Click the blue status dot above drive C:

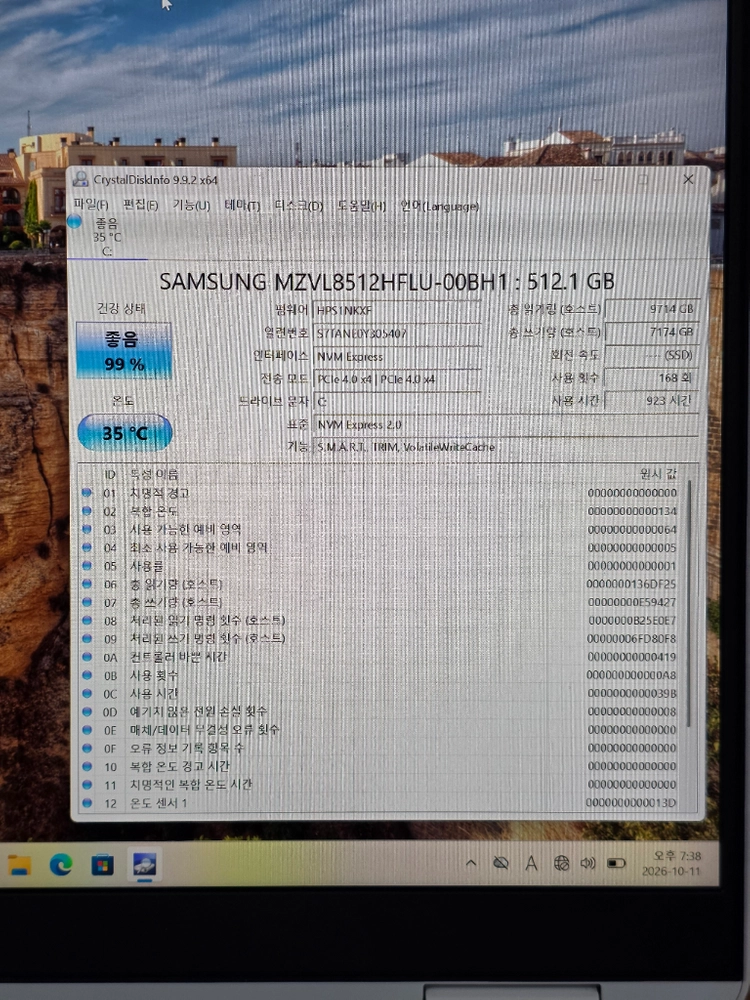[x=75, y=221]
